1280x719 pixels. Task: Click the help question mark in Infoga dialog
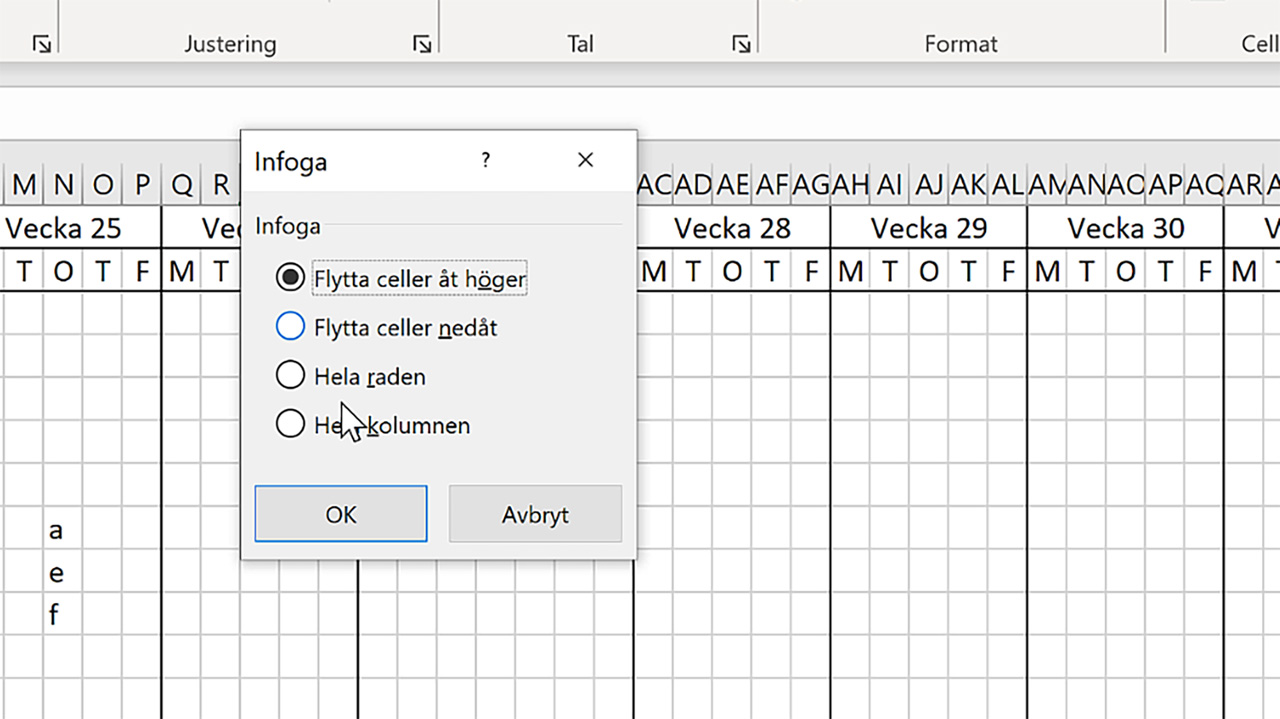click(x=485, y=160)
